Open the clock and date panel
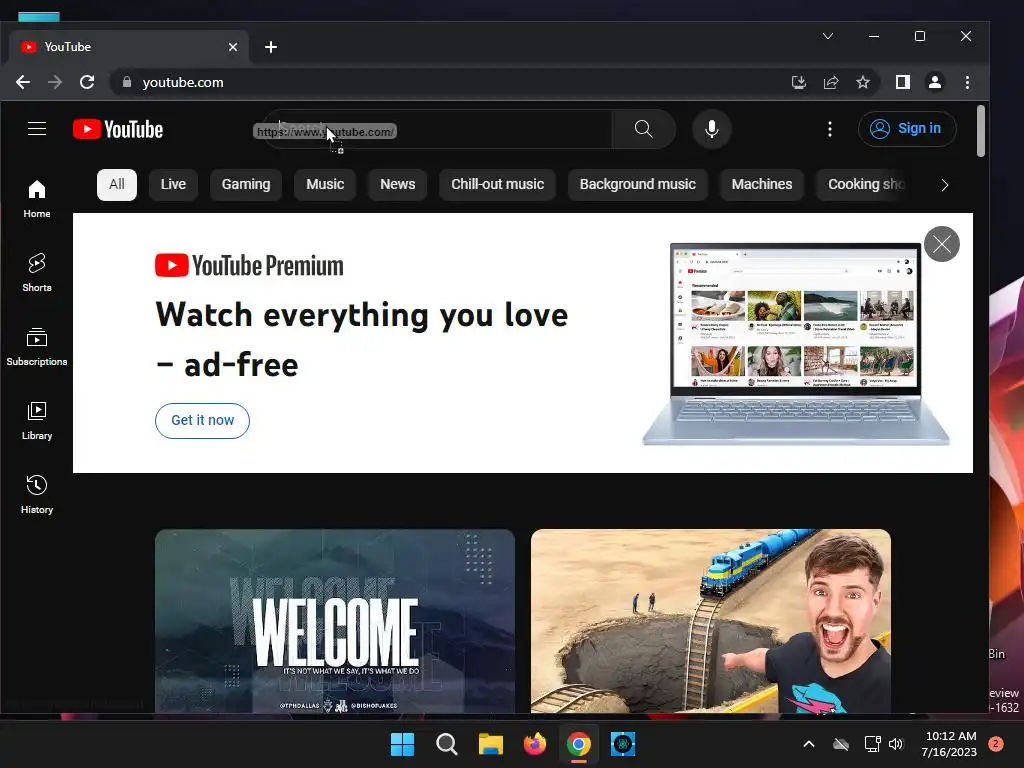1024x768 pixels. point(948,744)
